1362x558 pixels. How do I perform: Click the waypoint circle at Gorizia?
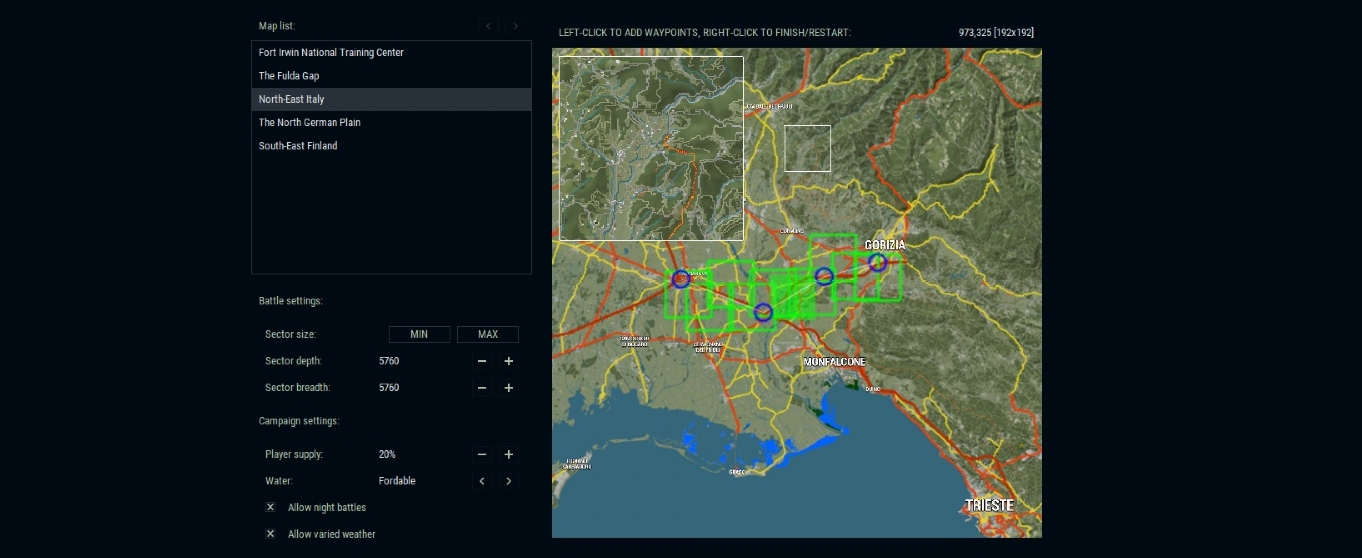877,263
